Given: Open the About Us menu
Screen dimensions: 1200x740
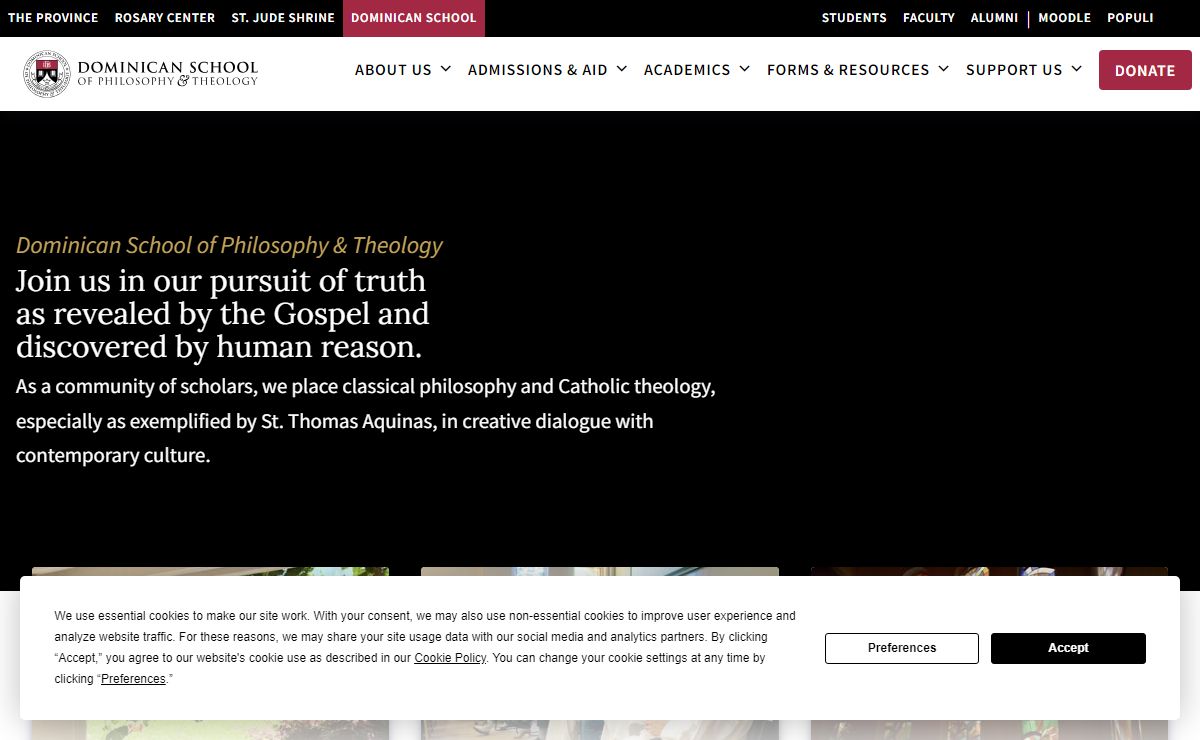Looking at the screenshot, I should [393, 70].
